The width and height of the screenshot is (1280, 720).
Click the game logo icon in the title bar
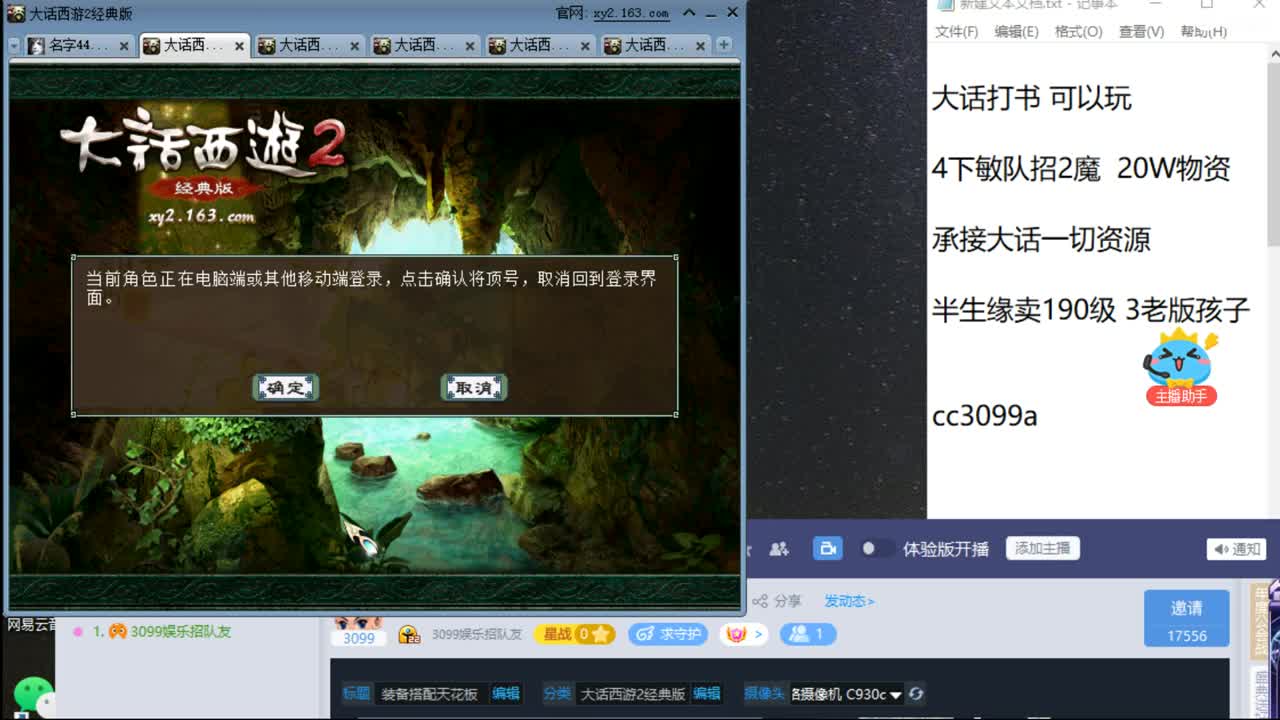(x=16, y=13)
